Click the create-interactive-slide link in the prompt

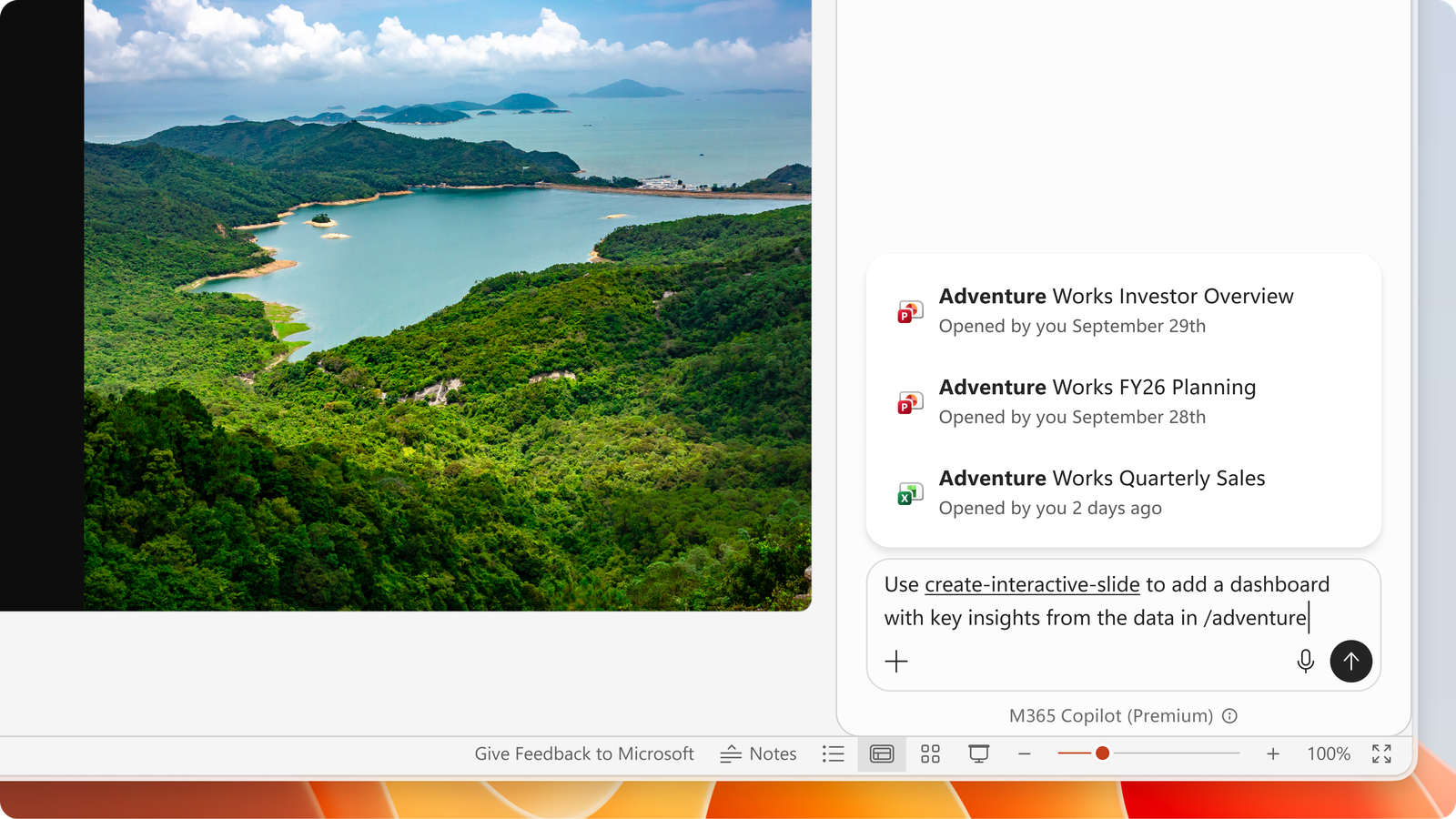click(x=1032, y=584)
